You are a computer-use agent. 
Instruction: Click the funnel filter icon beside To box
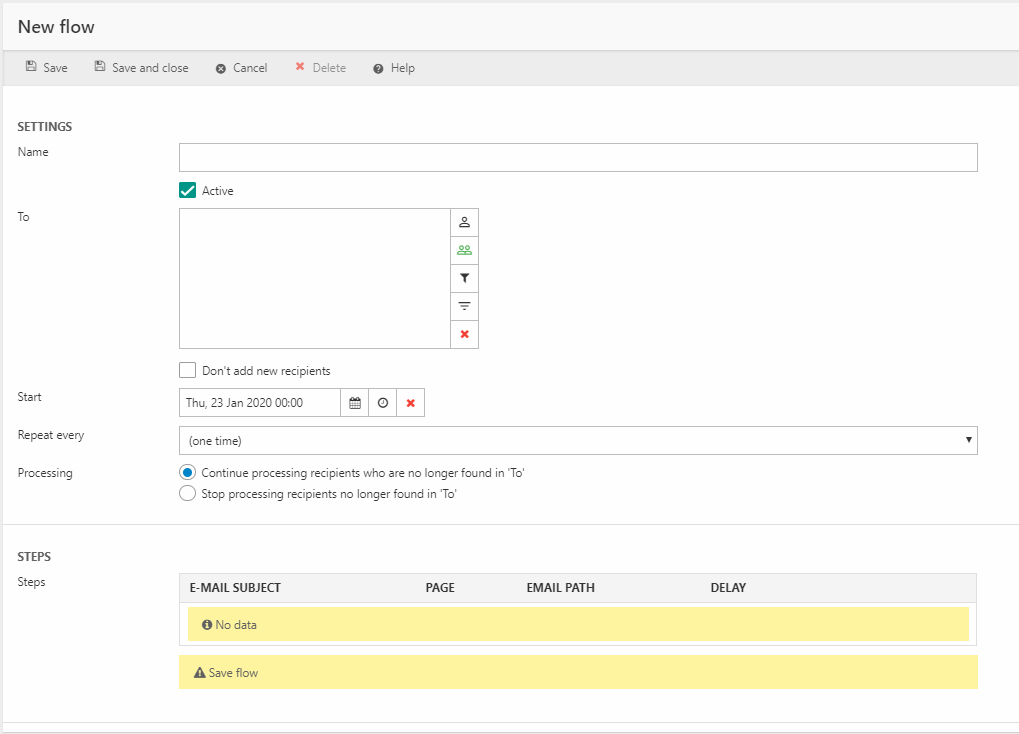[464, 278]
